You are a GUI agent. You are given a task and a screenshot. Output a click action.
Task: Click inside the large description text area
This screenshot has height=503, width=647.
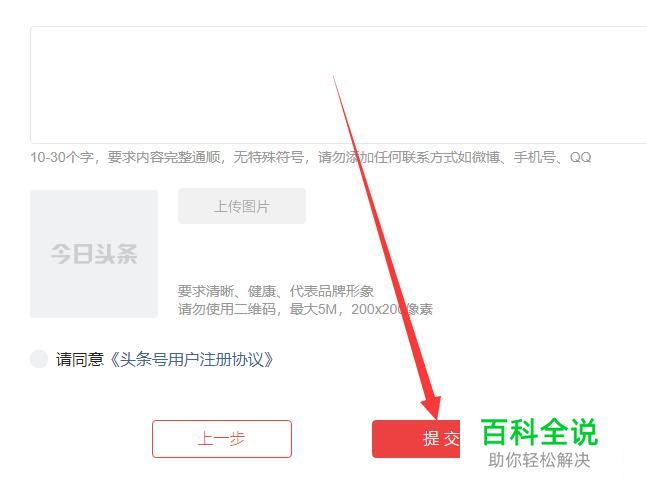click(x=338, y=85)
